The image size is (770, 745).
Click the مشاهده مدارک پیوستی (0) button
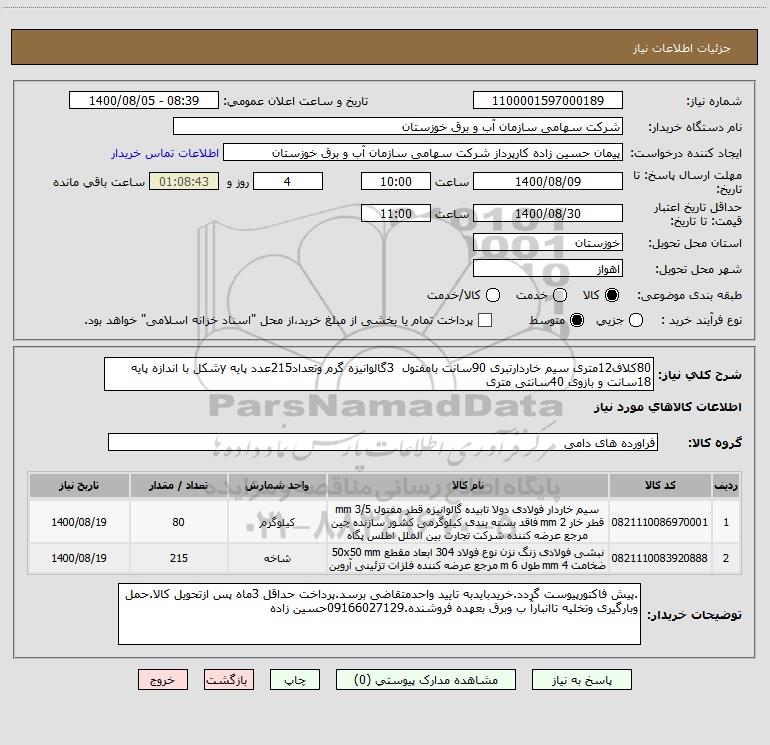tap(426, 680)
